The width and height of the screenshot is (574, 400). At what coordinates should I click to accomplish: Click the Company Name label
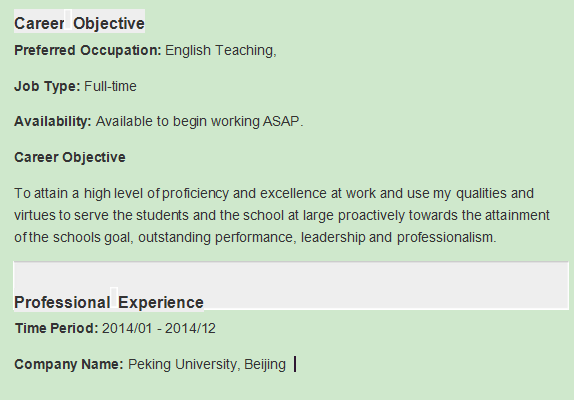point(69,365)
